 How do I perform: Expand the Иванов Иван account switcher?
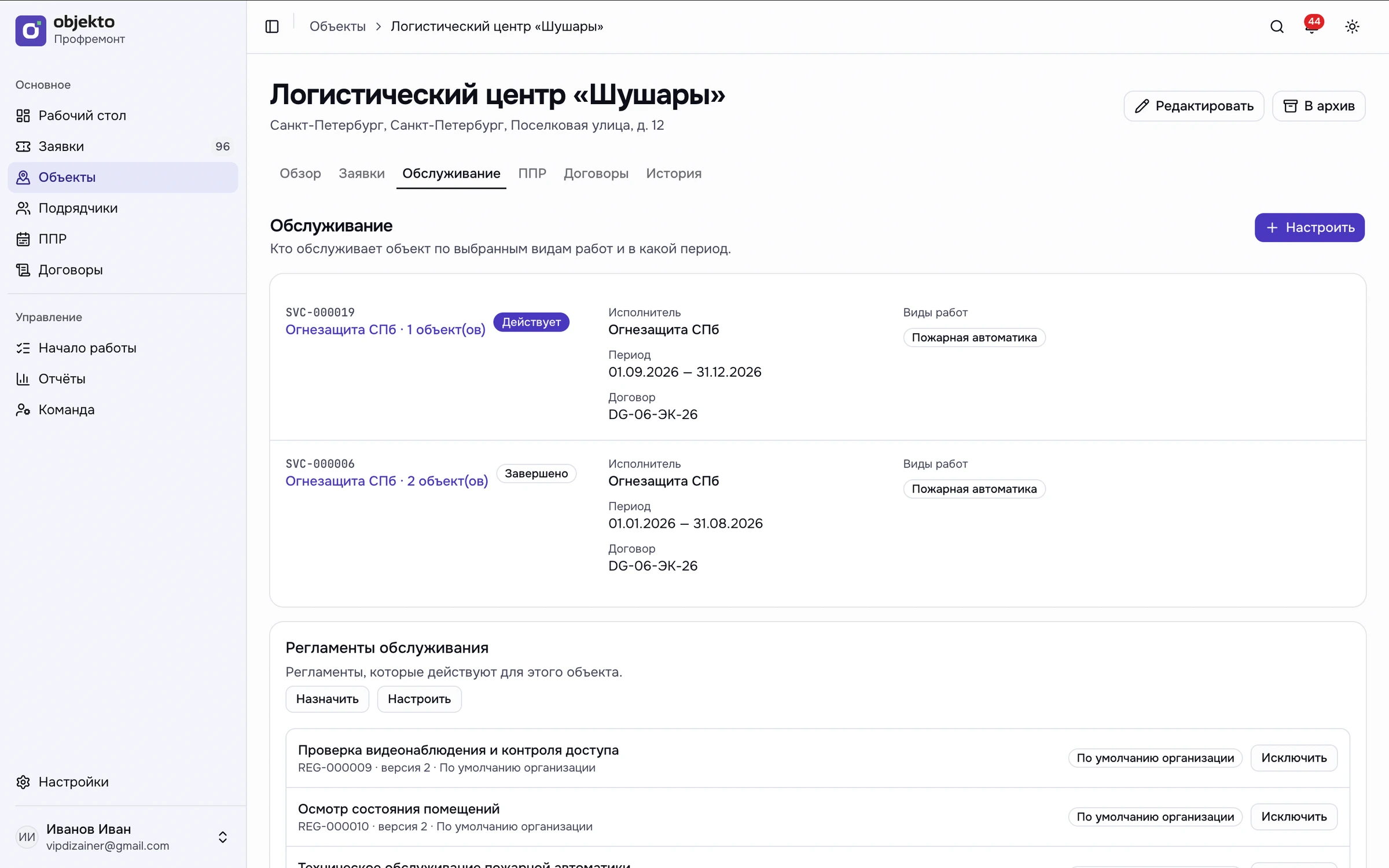coord(222,837)
